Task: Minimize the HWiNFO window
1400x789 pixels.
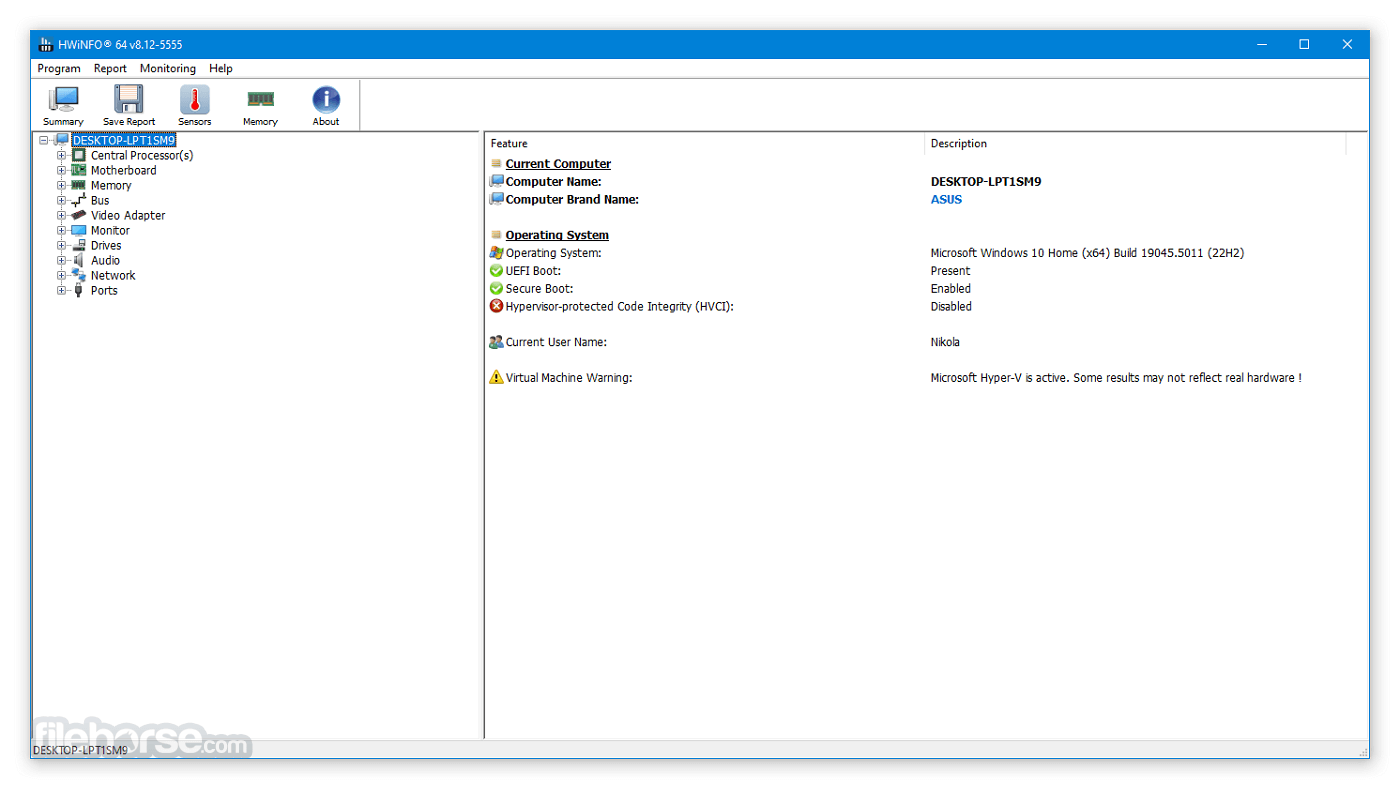Action: (1260, 44)
